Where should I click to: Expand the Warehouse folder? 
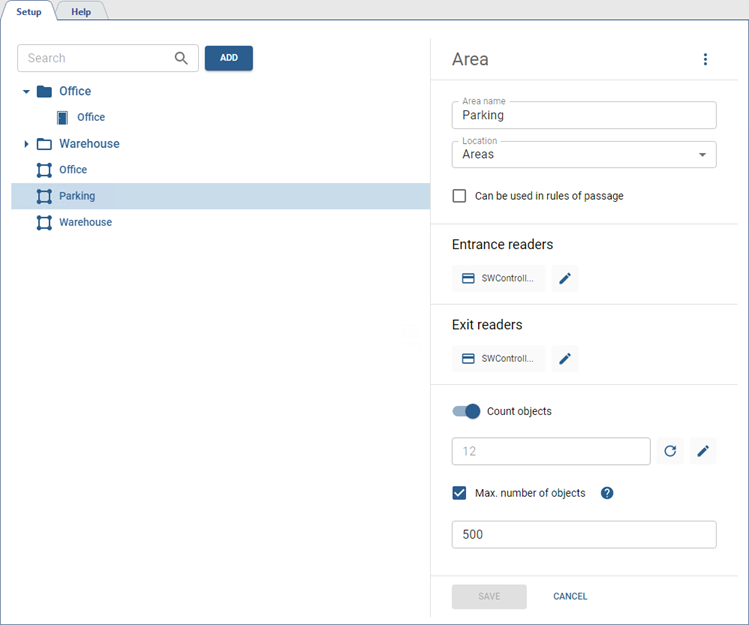(26, 144)
